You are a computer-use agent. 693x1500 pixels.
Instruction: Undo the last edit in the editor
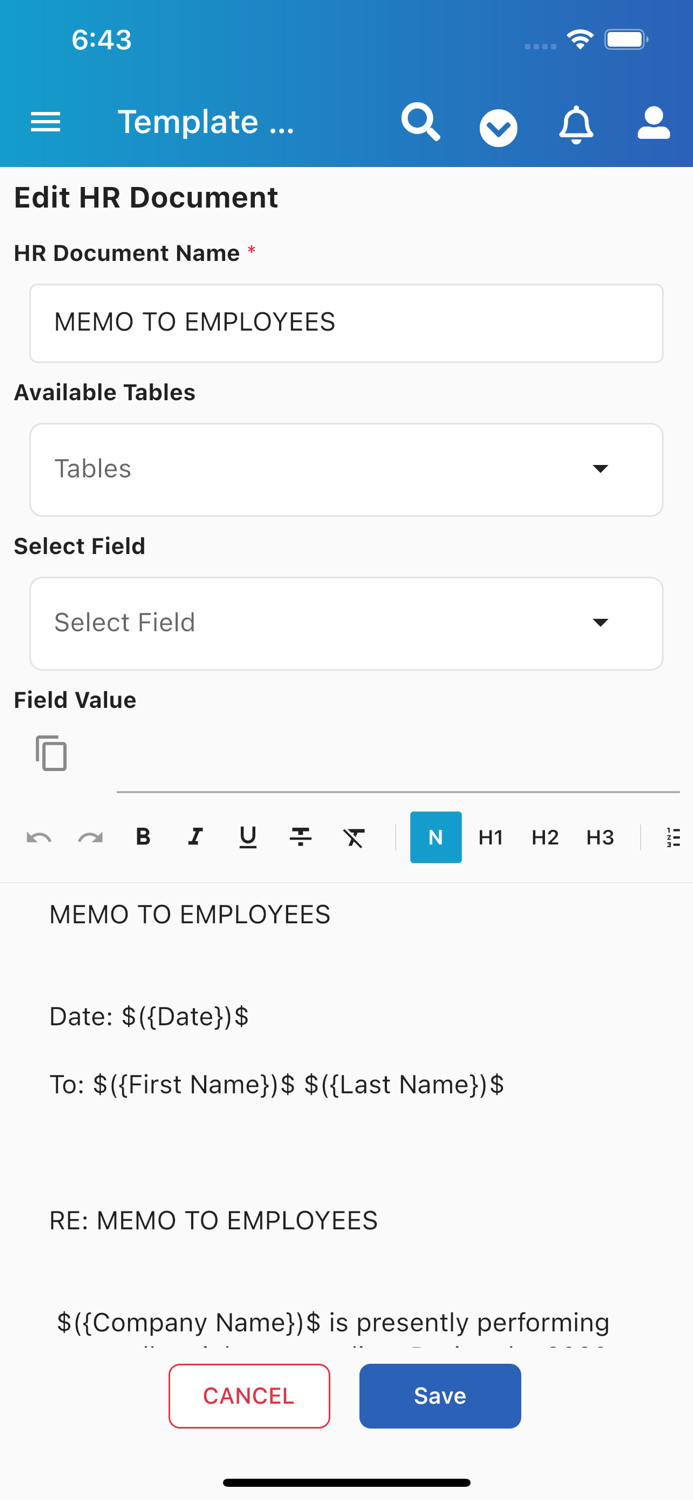(39, 837)
